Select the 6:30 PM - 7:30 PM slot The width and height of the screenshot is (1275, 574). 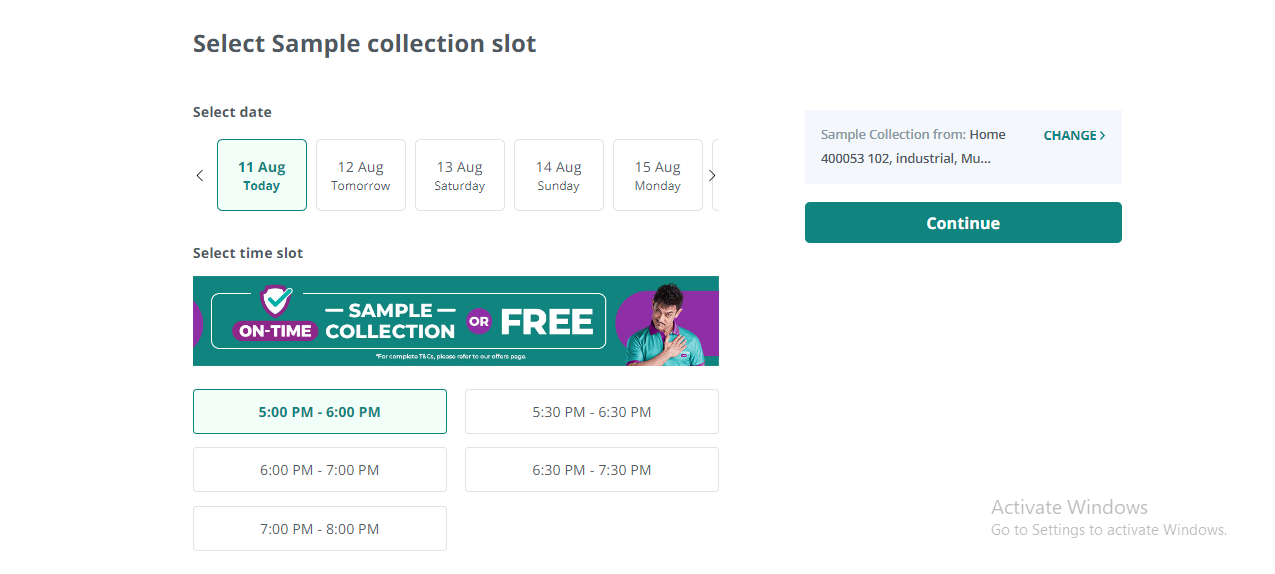coord(592,470)
